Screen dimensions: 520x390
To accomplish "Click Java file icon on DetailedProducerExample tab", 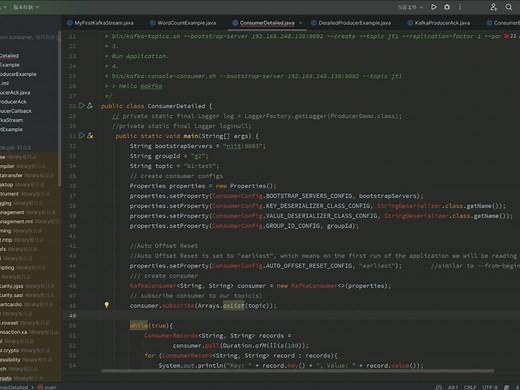I will (314, 23).
